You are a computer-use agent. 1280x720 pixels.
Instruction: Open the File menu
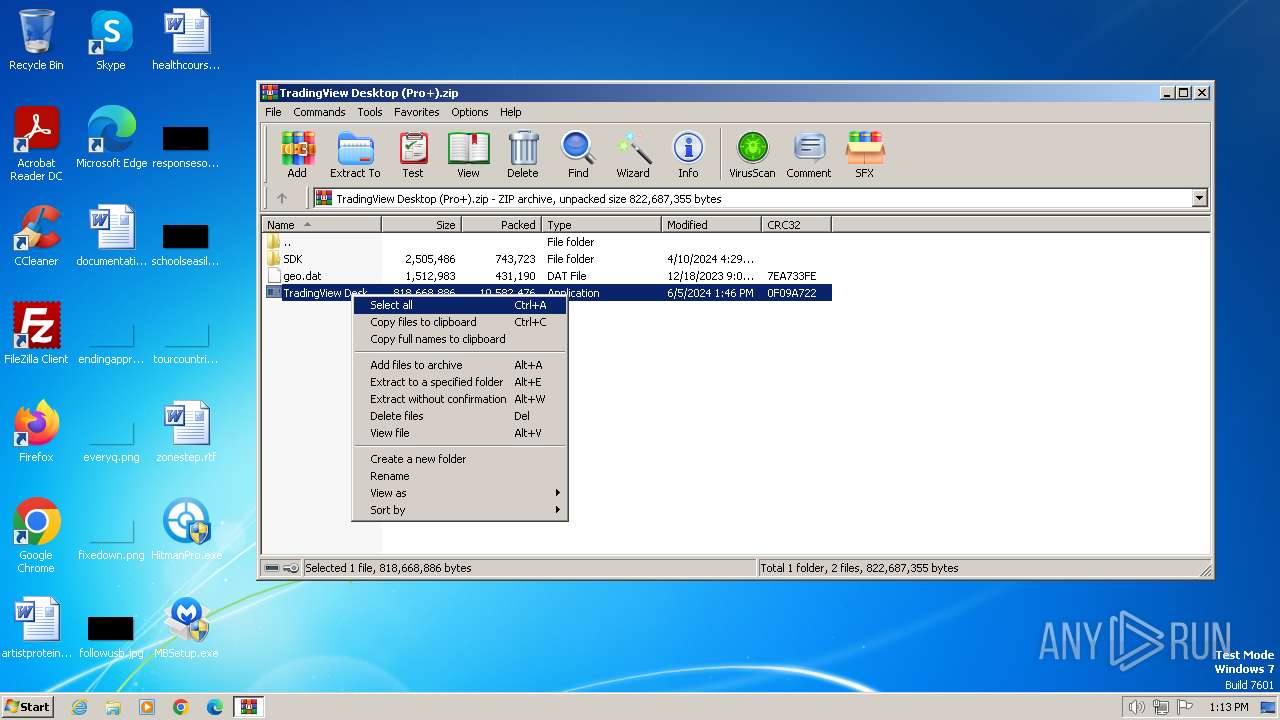(273, 112)
